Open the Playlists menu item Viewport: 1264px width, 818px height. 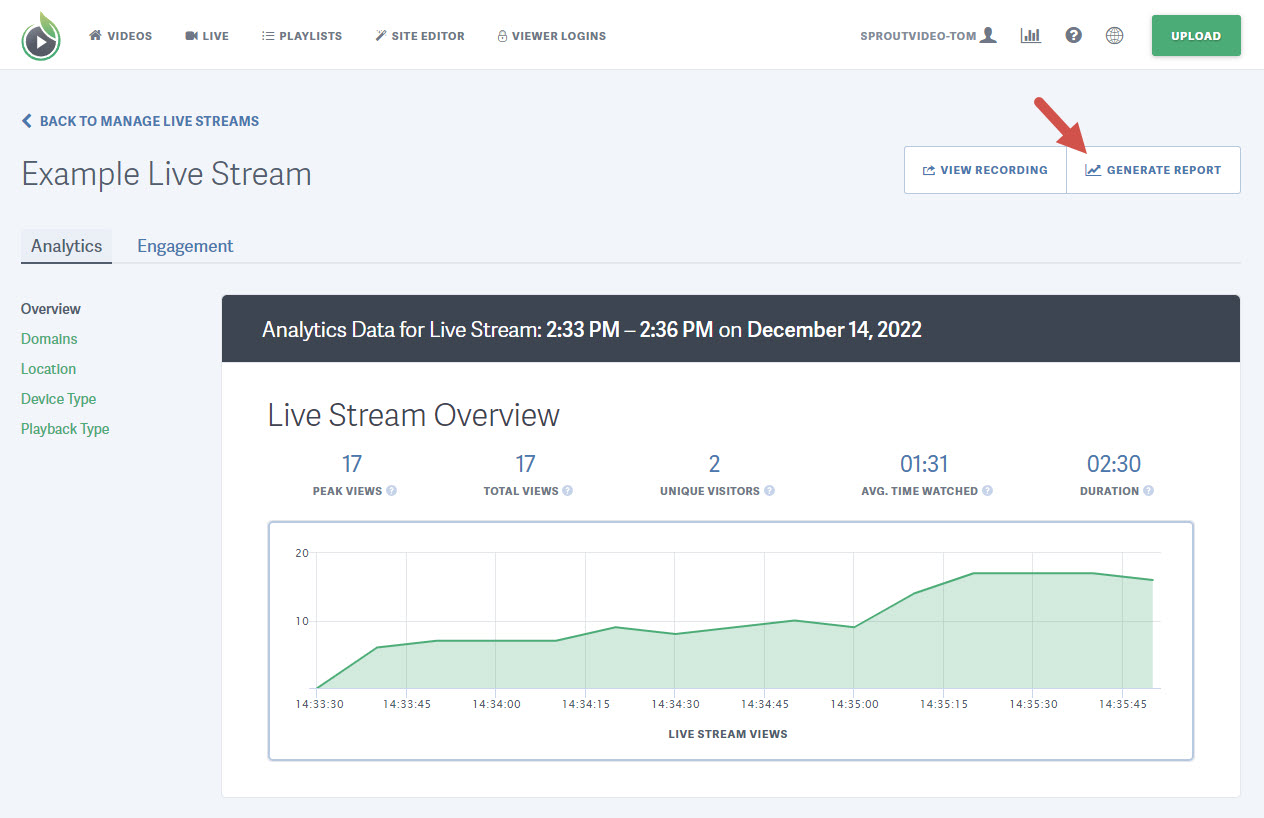click(301, 35)
